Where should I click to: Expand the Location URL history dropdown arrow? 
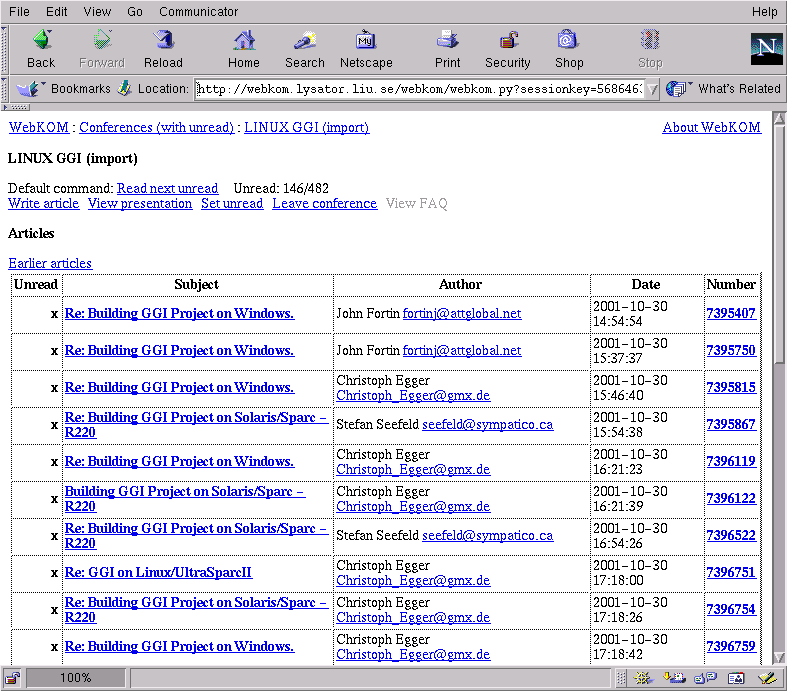coord(652,89)
